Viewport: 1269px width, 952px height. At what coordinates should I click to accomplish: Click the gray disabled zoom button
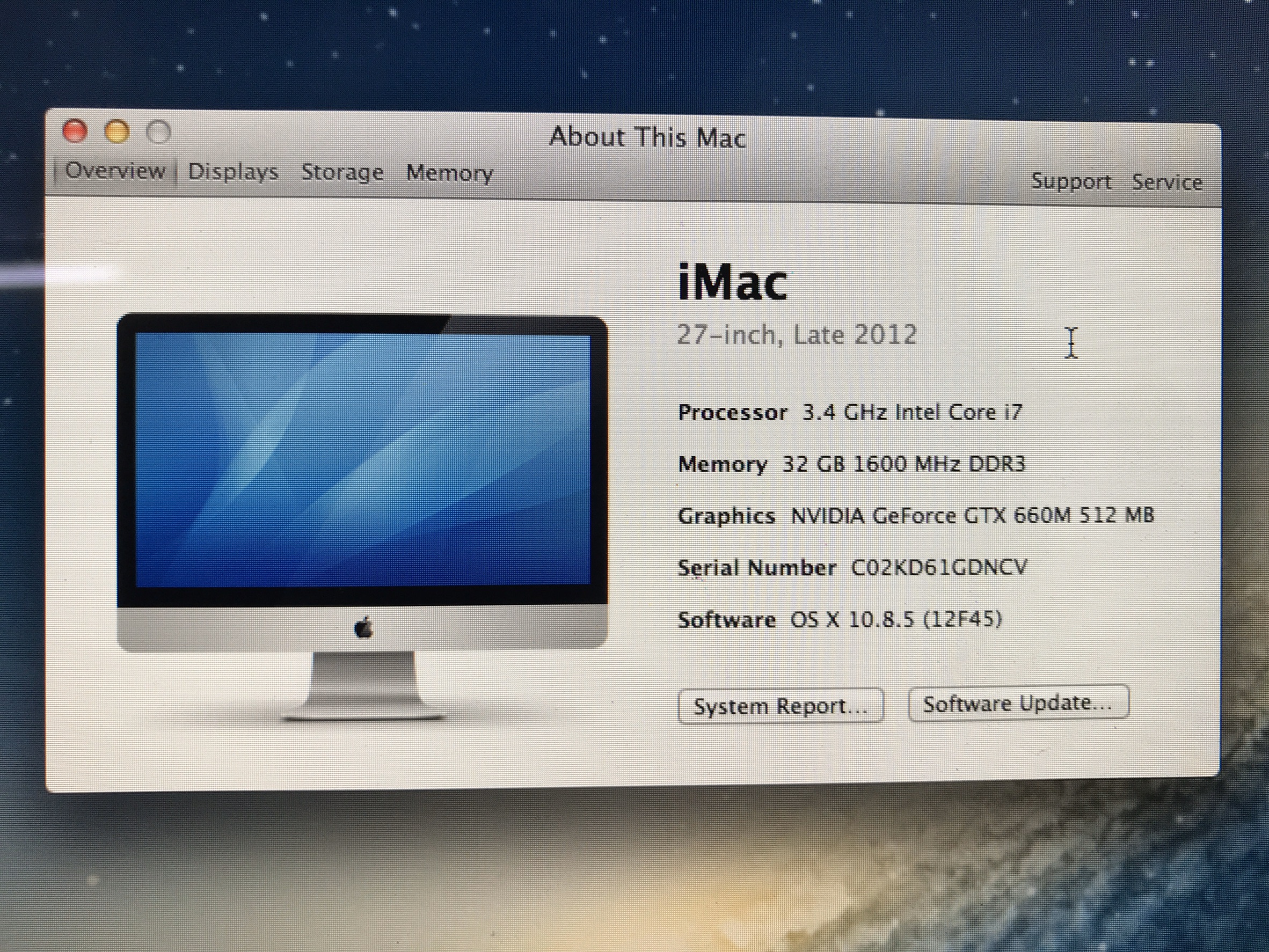tap(159, 132)
